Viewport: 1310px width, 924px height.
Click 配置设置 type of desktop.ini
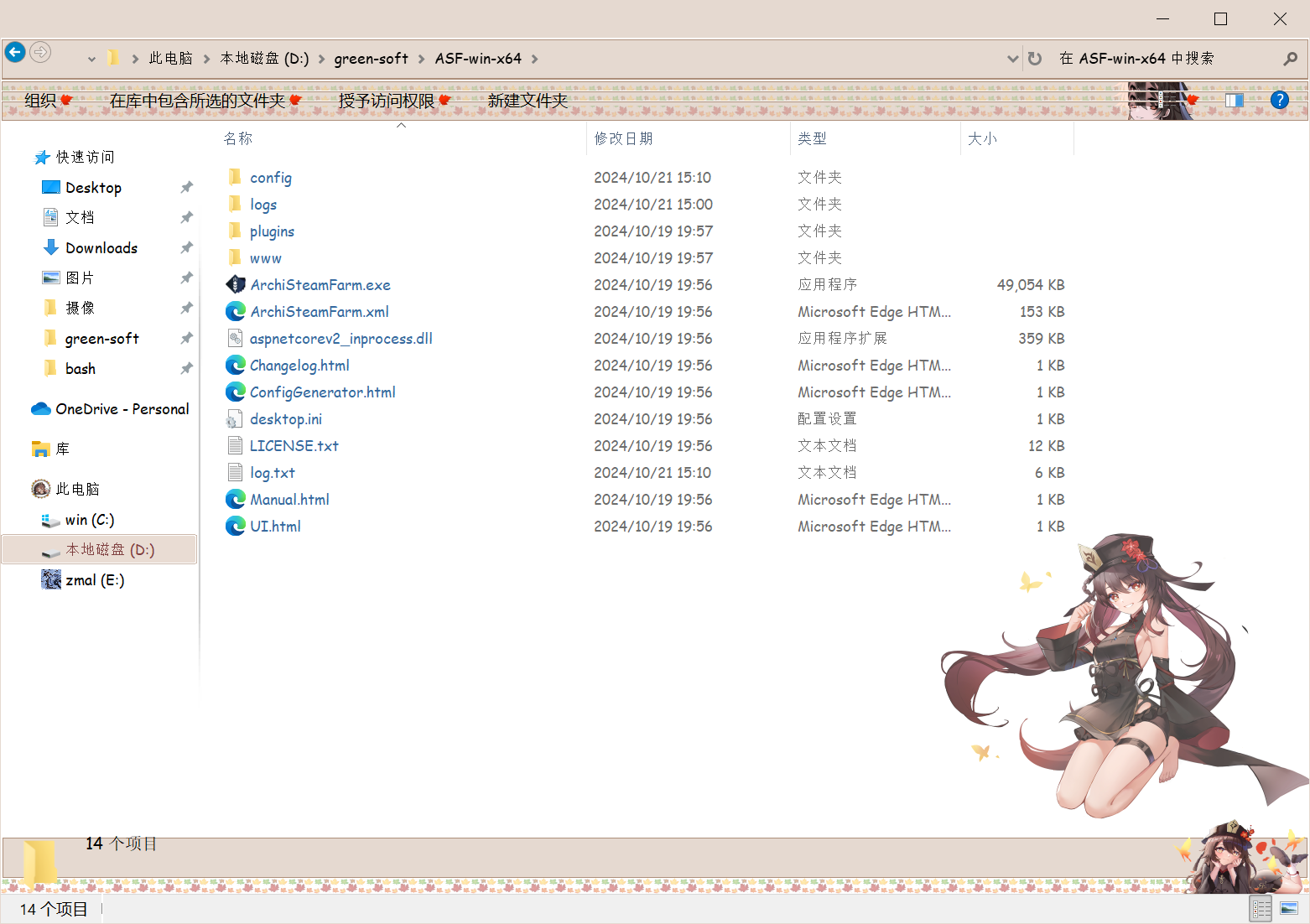click(827, 418)
